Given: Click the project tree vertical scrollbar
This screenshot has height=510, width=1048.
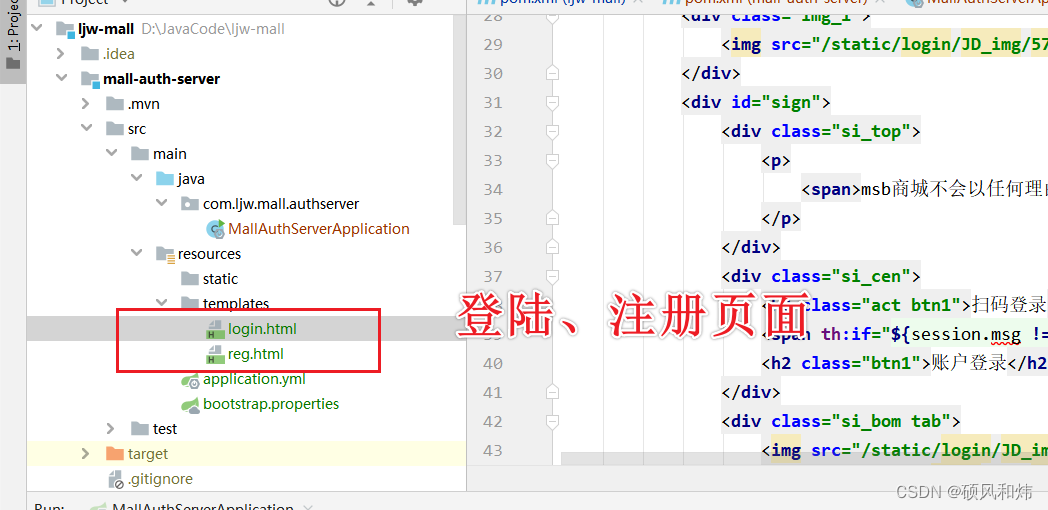Looking at the screenshot, I should pos(459,122).
